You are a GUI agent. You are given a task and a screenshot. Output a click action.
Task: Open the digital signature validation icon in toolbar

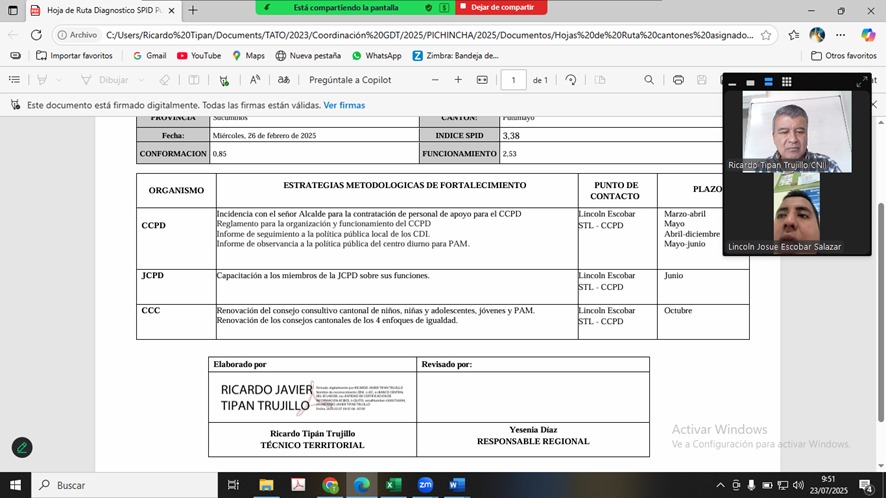pyautogui.click(x=224, y=80)
